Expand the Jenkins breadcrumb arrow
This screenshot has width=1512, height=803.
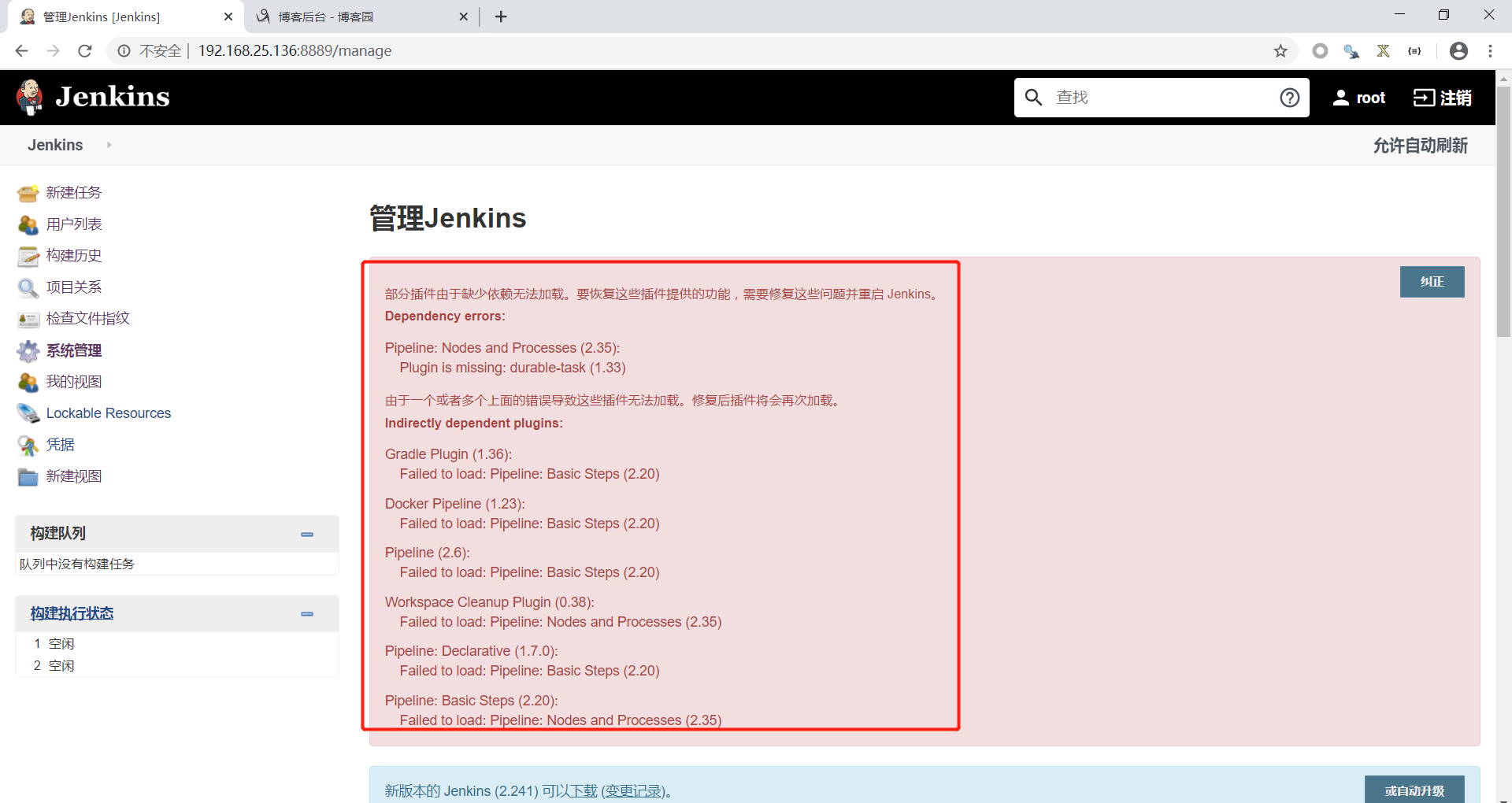[109, 145]
